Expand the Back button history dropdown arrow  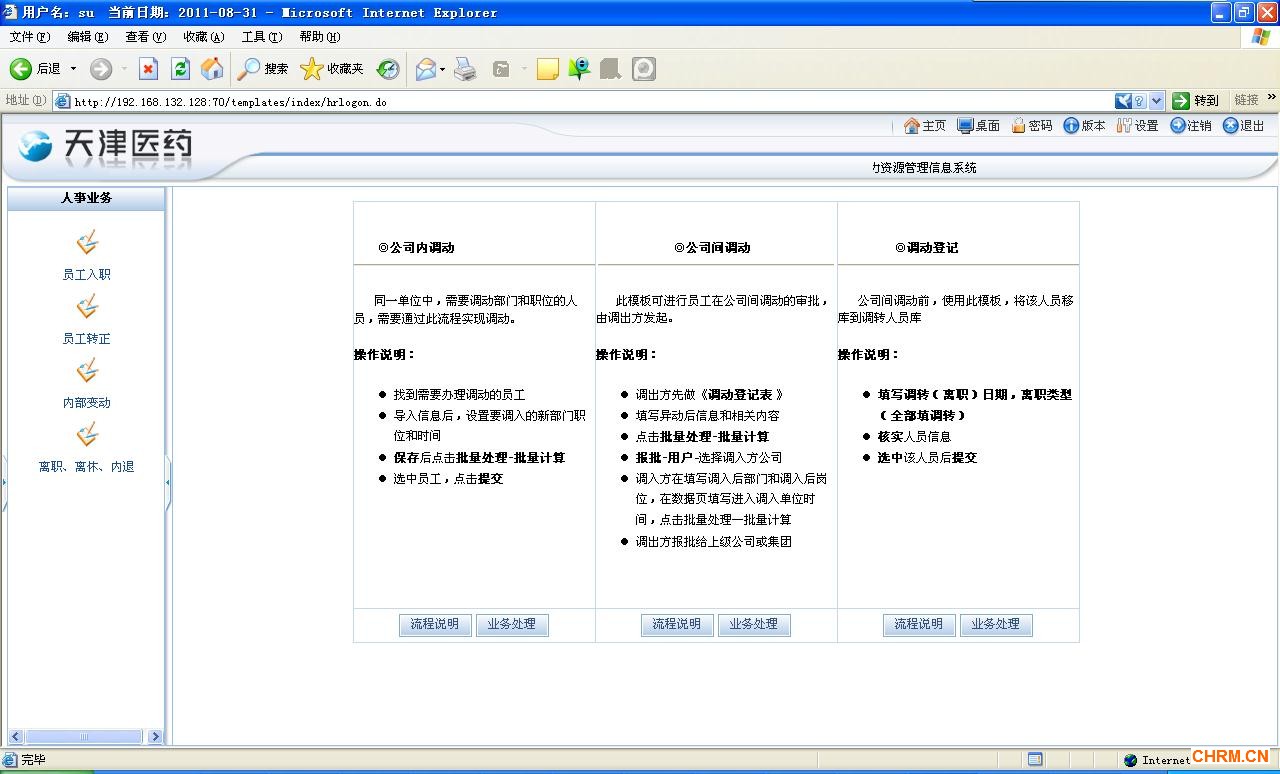(x=73, y=69)
